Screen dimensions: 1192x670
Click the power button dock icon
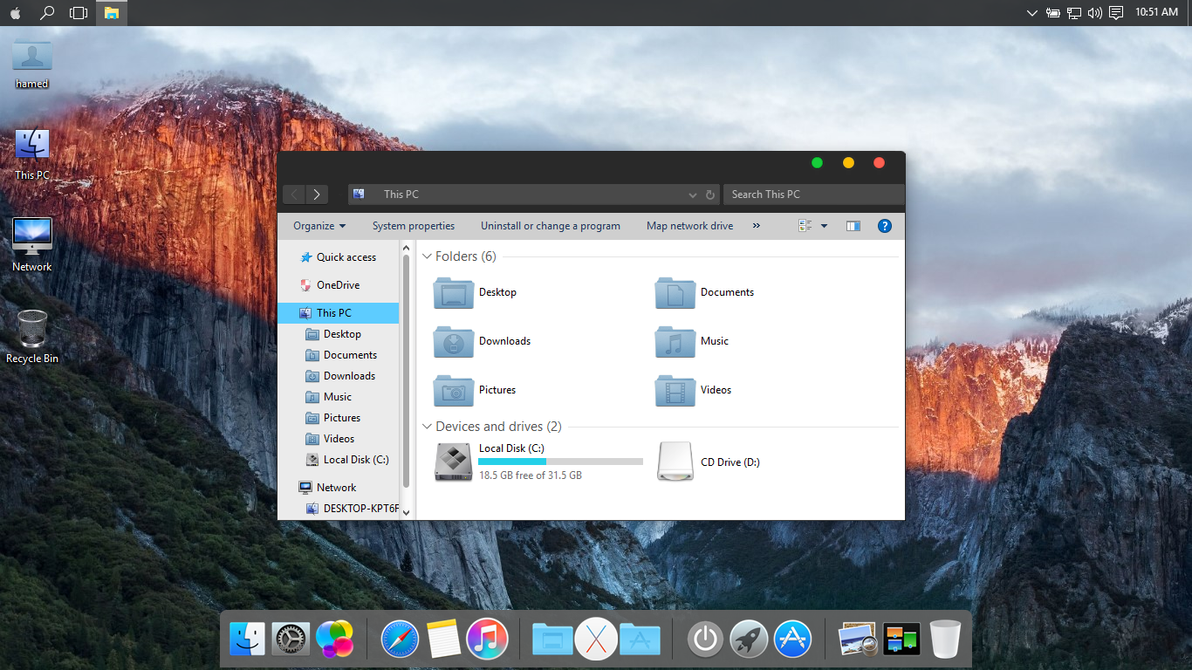click(705, 639)
